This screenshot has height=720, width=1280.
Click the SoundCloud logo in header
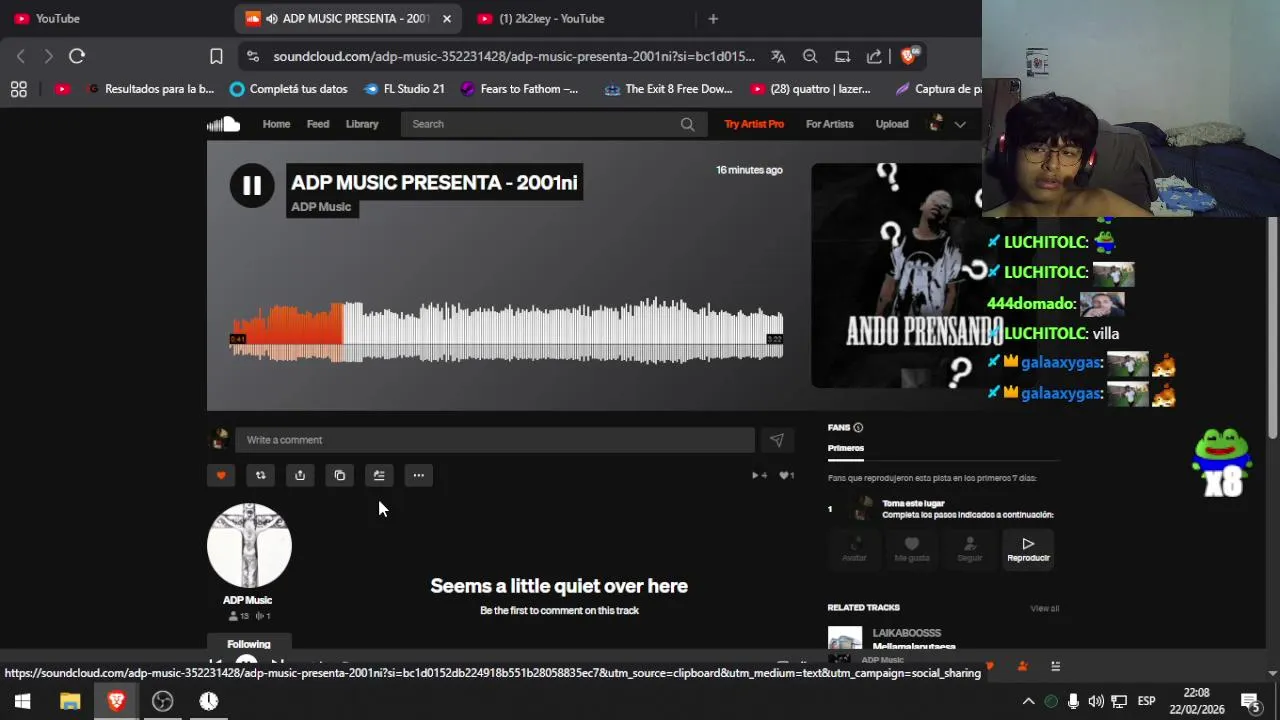[223, 124]
